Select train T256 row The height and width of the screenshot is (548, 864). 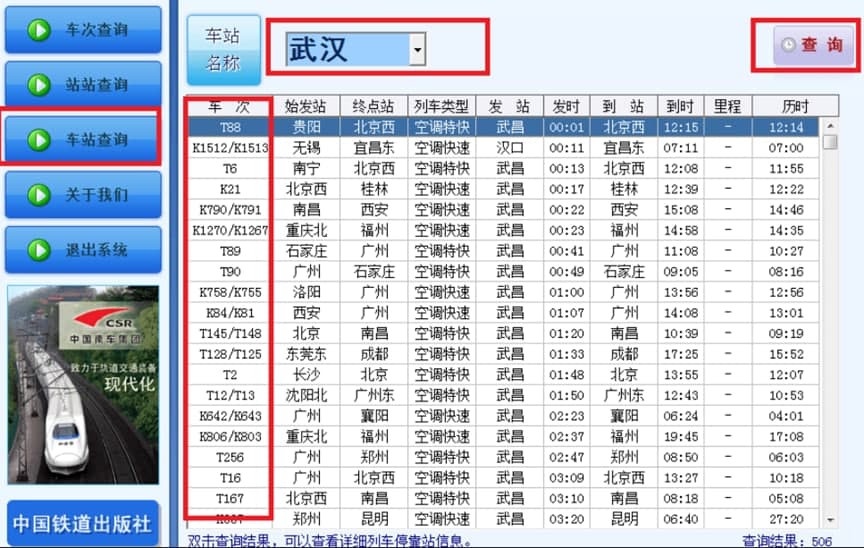click(x=503, y=458)
